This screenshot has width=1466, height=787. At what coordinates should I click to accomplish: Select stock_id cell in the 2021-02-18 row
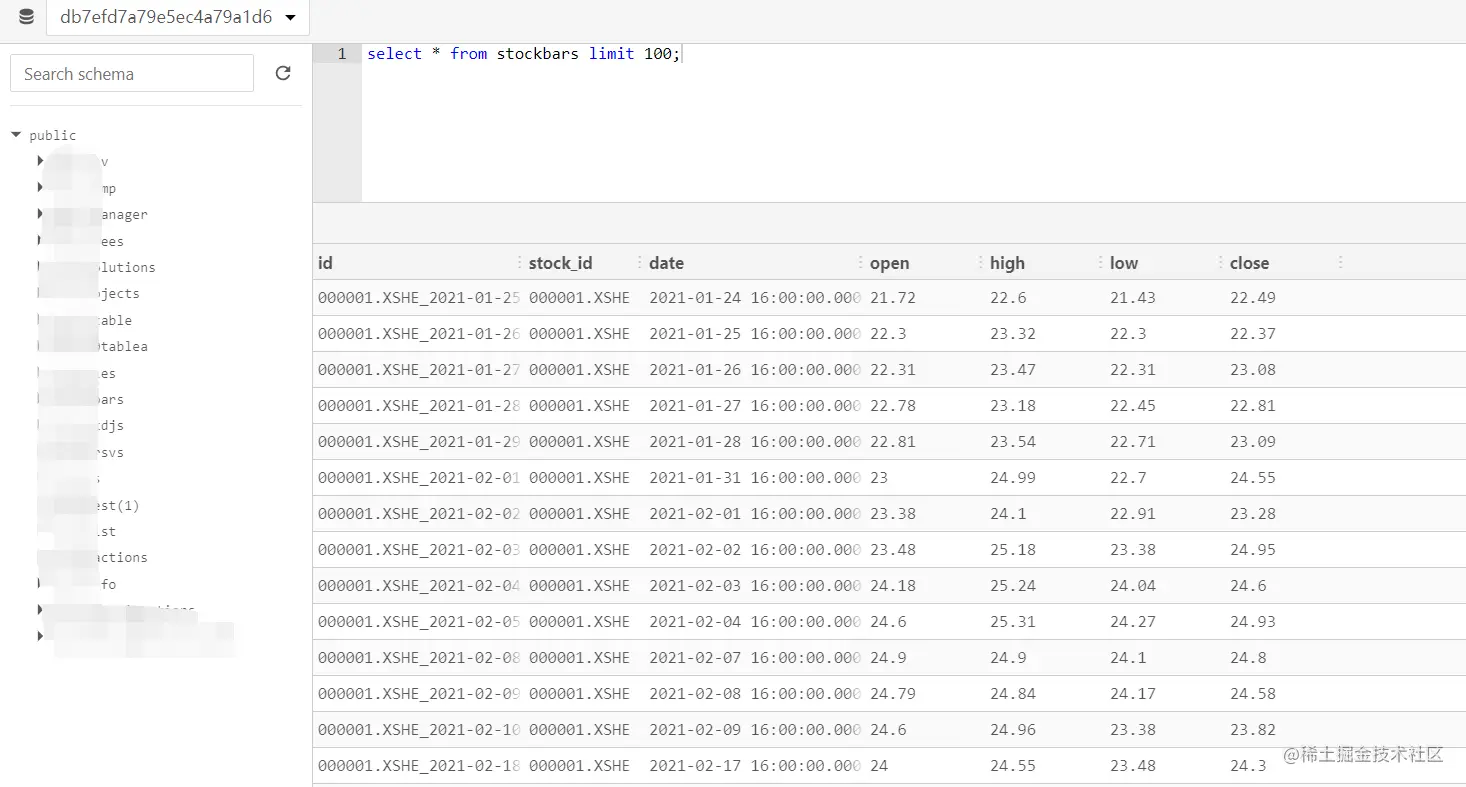579,765
